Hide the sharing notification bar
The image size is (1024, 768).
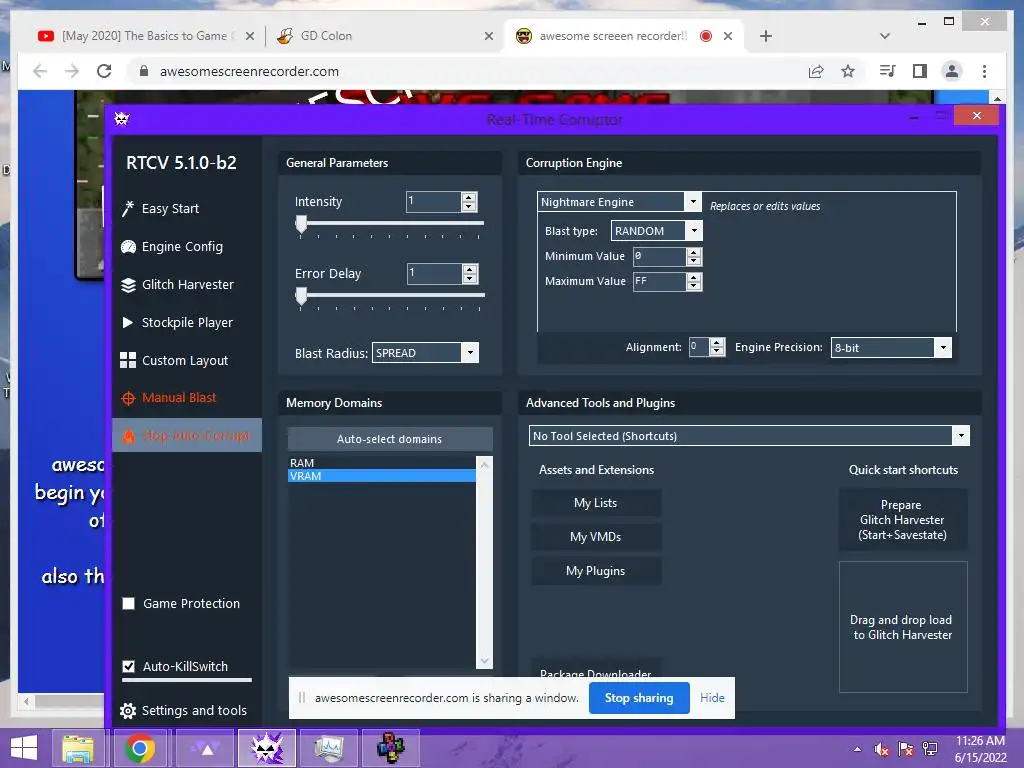coord(712,698)
